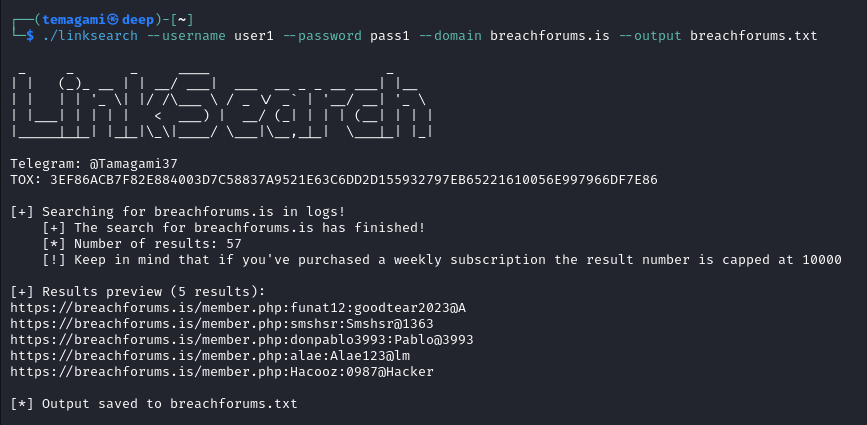Click the weekly subscription cap warning line

[442, 260]
